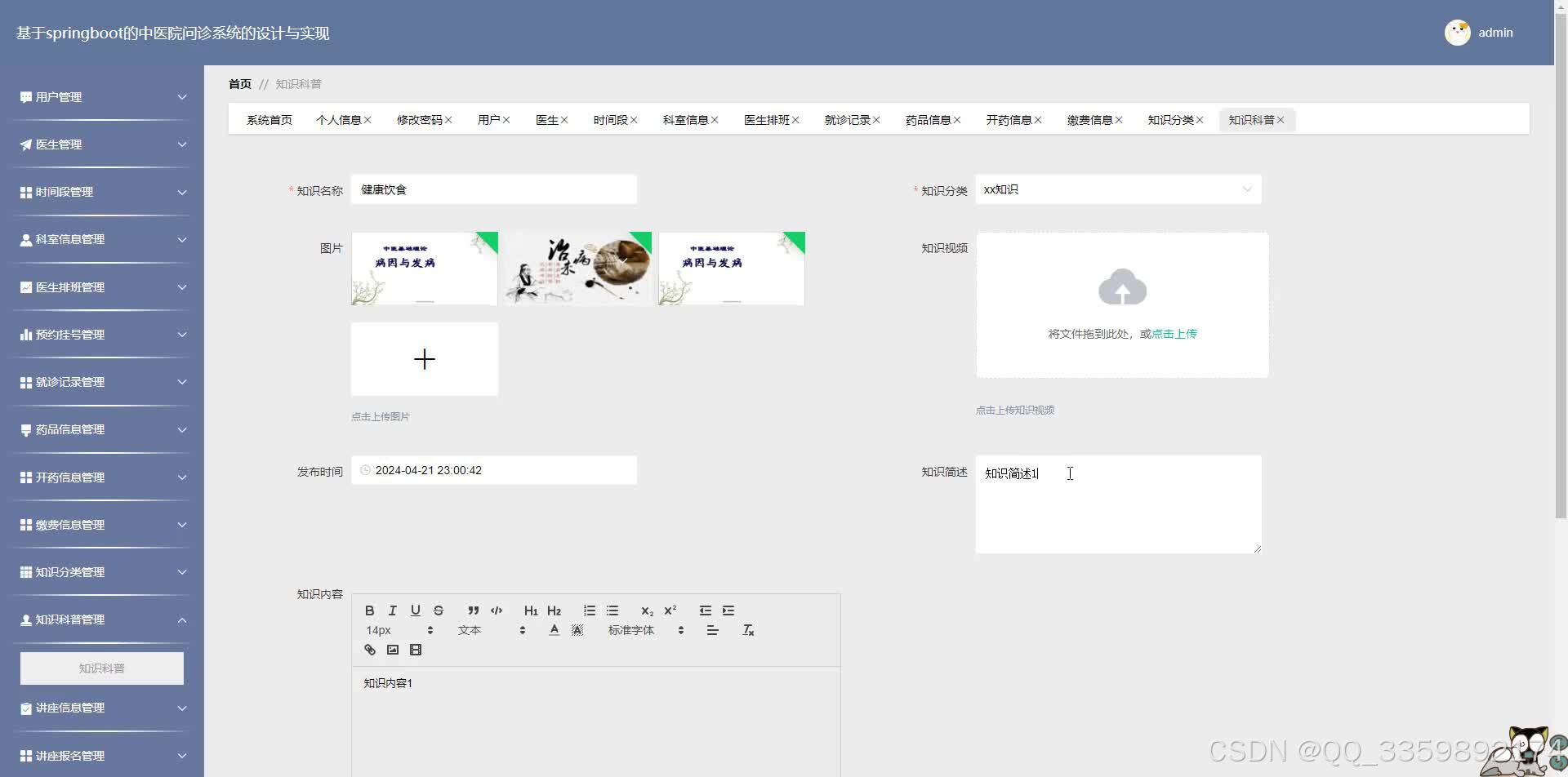This screenshot has height=777, width=1568.
Task: Insert a hyperlink in the editor toolbar
Action: (x=369, y=649)
